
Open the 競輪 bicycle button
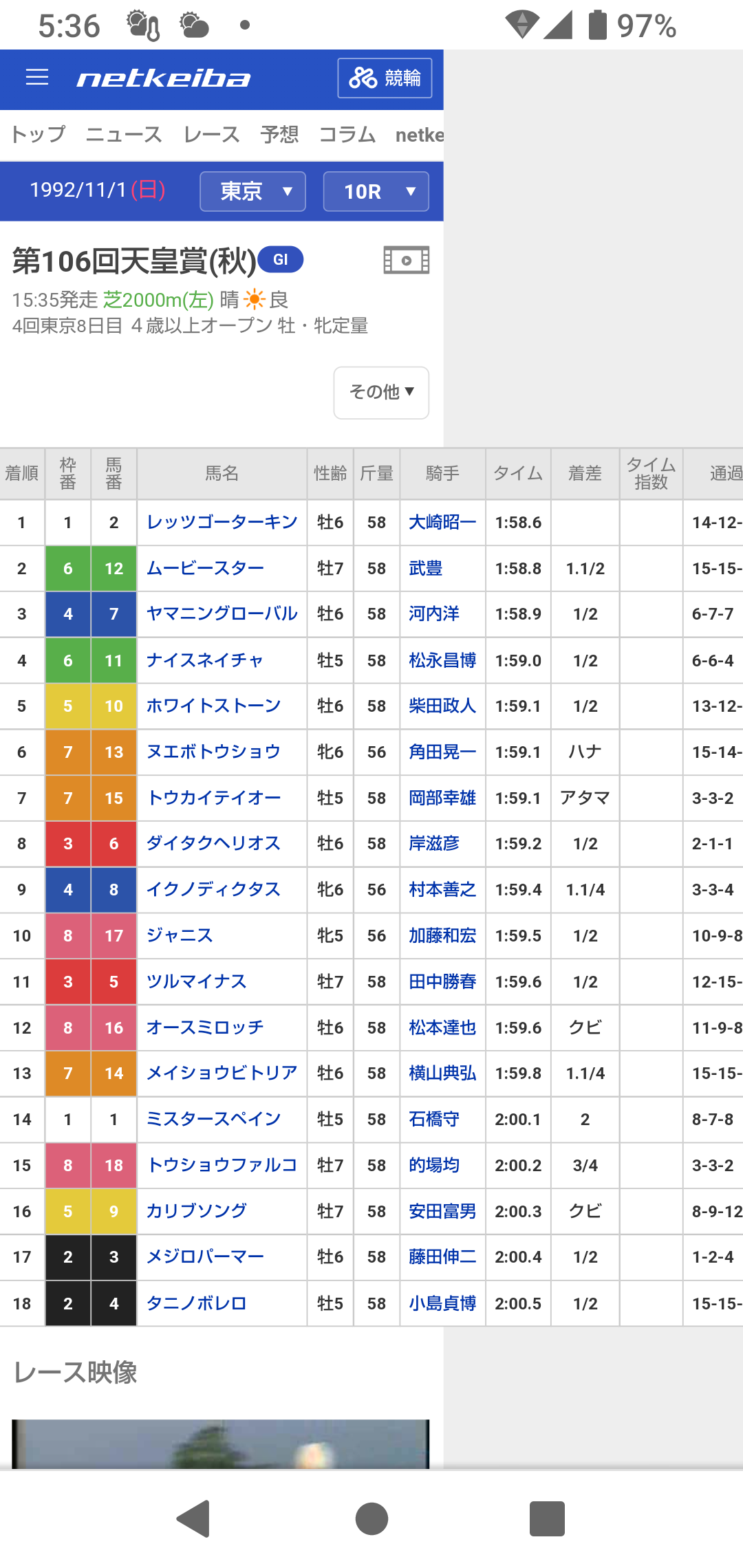click(x=385, y=78)
